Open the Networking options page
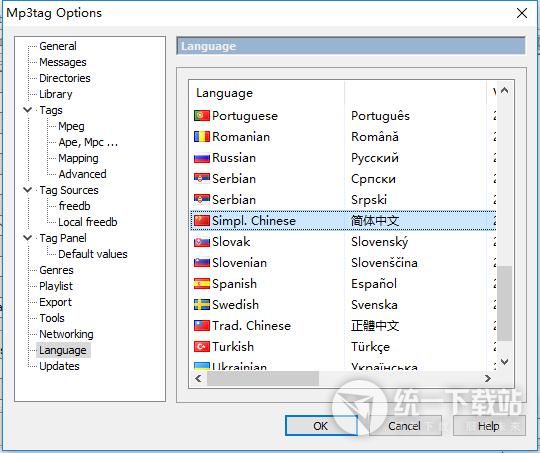 pos(66,334)
